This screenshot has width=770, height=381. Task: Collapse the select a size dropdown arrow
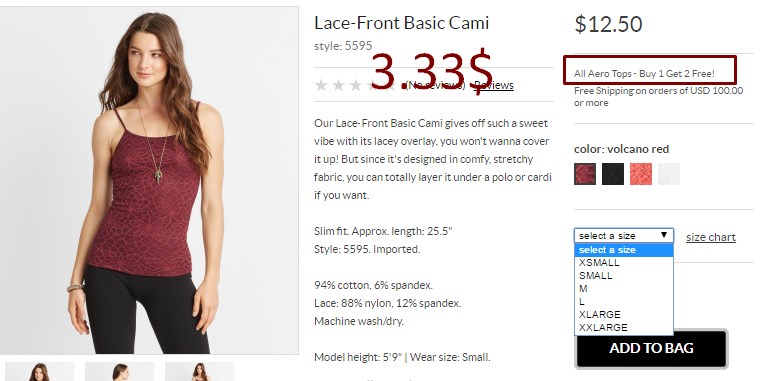coord(664,235)
